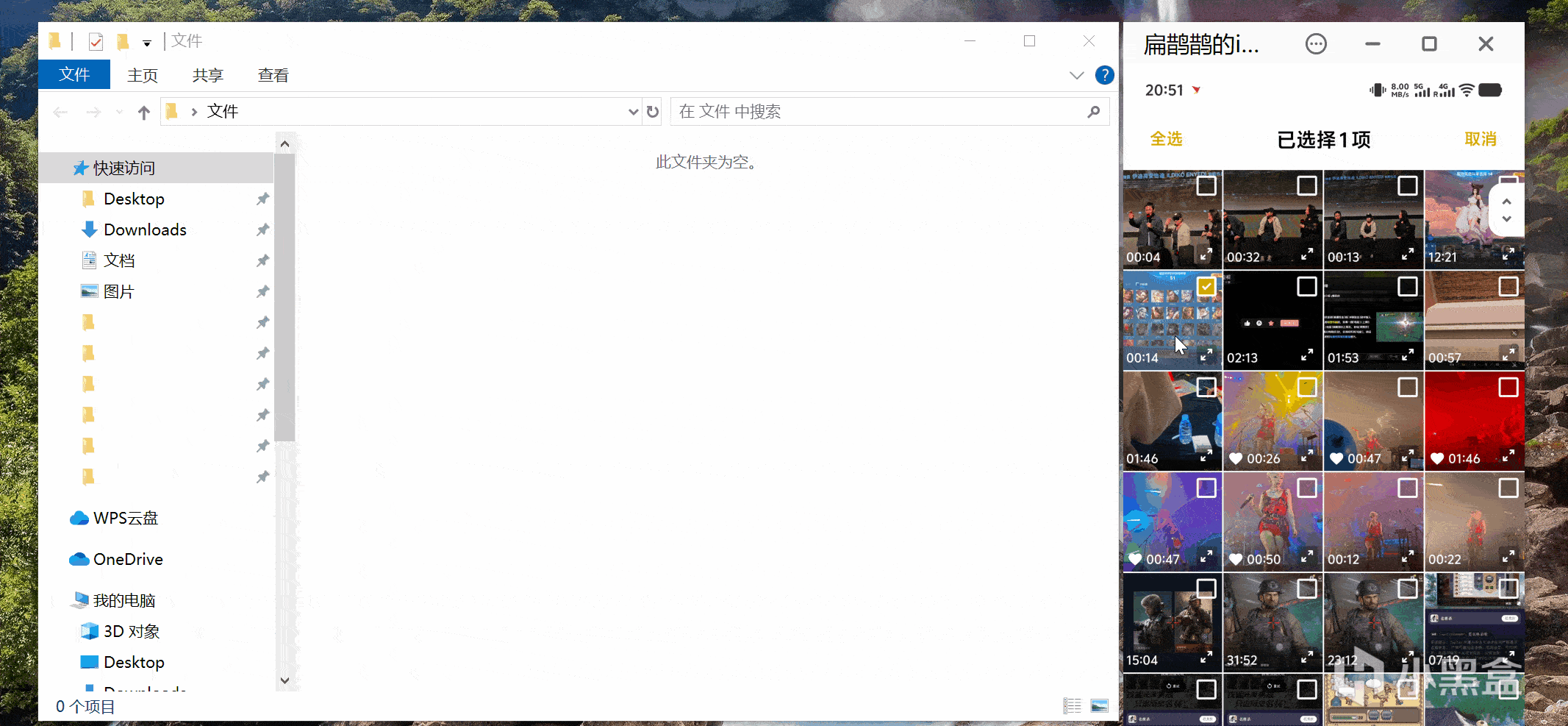Check the box on the 01:53 video
Image resolution: width=1568 pixels, height=726 pixels.
1408,286
